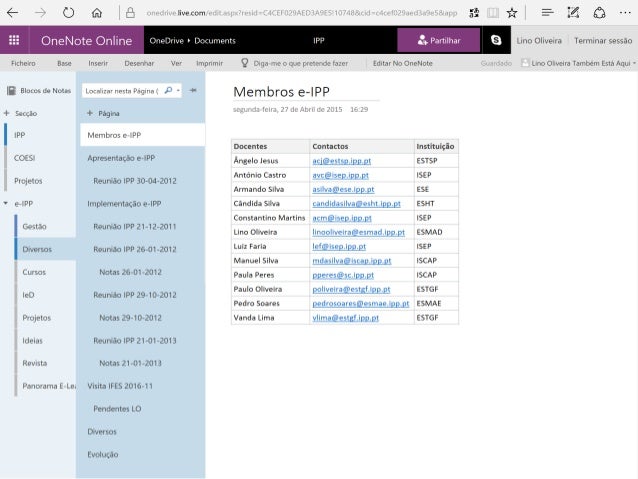Open the Ficheiro menu tab

pyautogui.click(x=23, y=63)
